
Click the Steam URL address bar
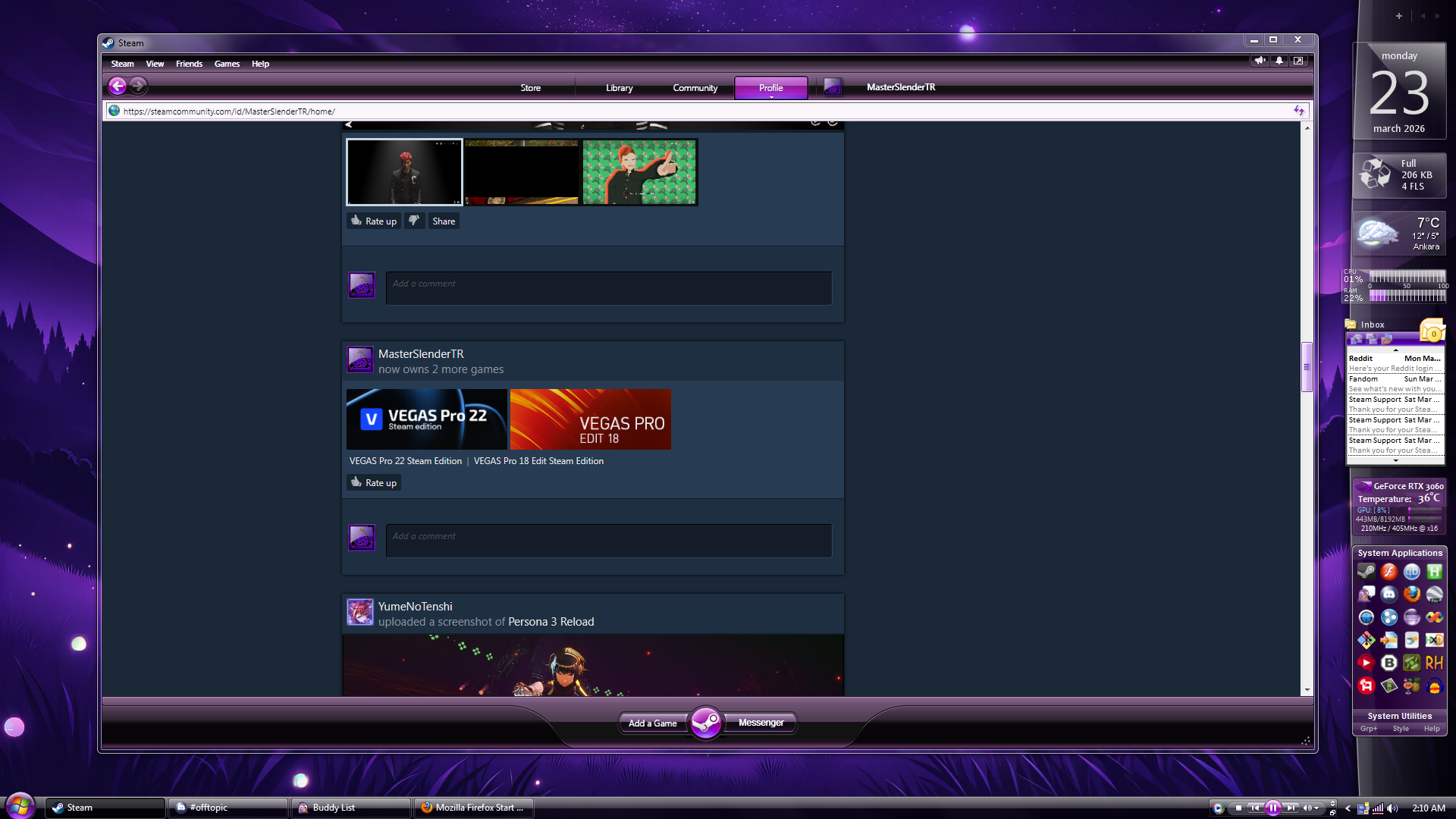click(x=706, y=111)
